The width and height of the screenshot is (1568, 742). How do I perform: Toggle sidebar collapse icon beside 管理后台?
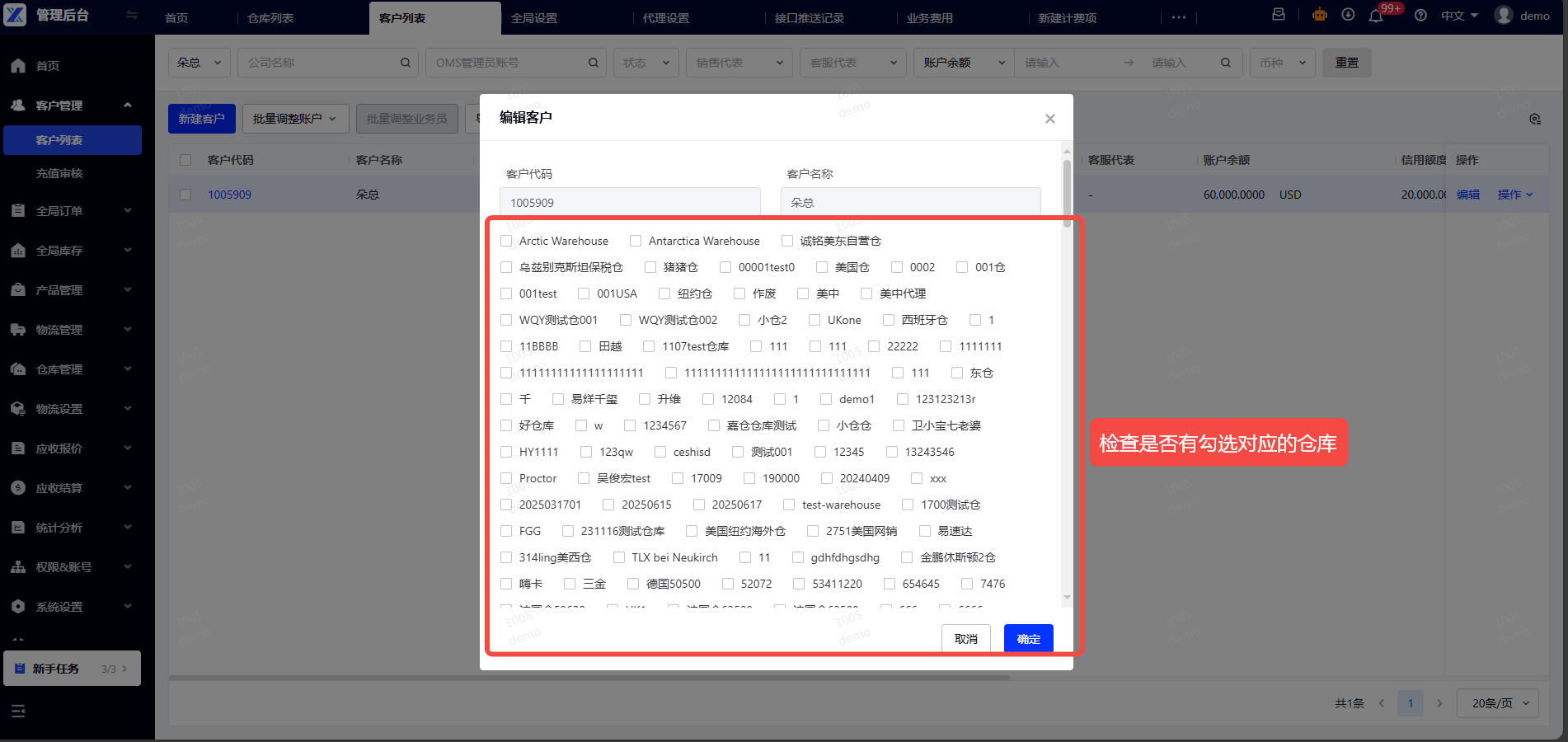(x=132, y=15)
